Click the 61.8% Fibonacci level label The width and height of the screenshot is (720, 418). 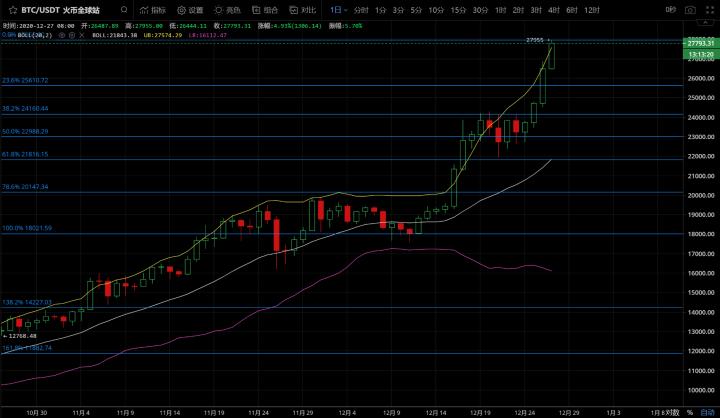(25, 154)
